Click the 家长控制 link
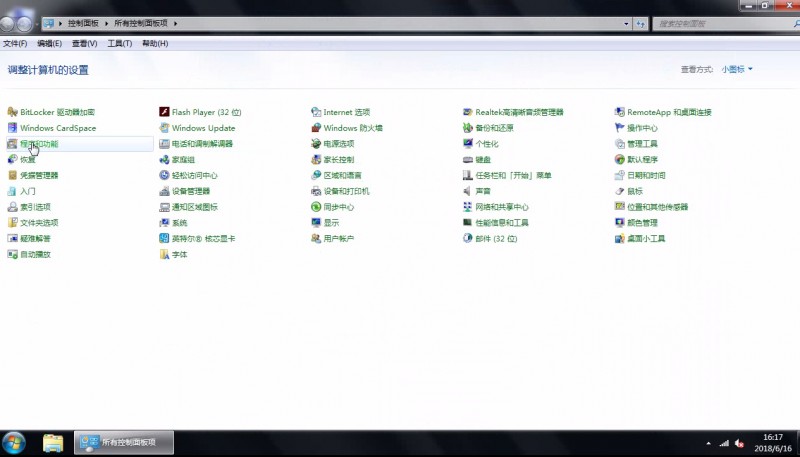This screenshot has width=800, height=457. click(339, 160)
